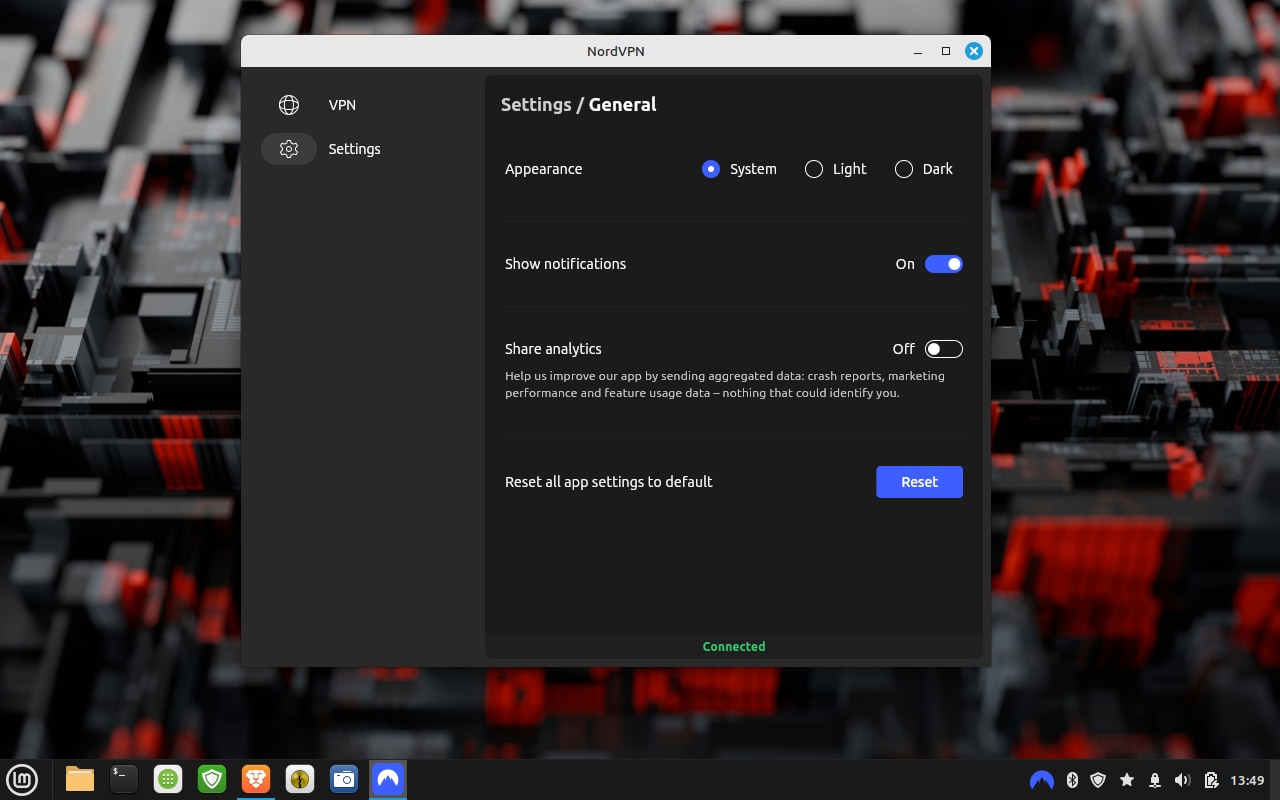The height and width of the screenshot is (800, 1280).
Task: Click the Reset button
Action: click(919, 482)
